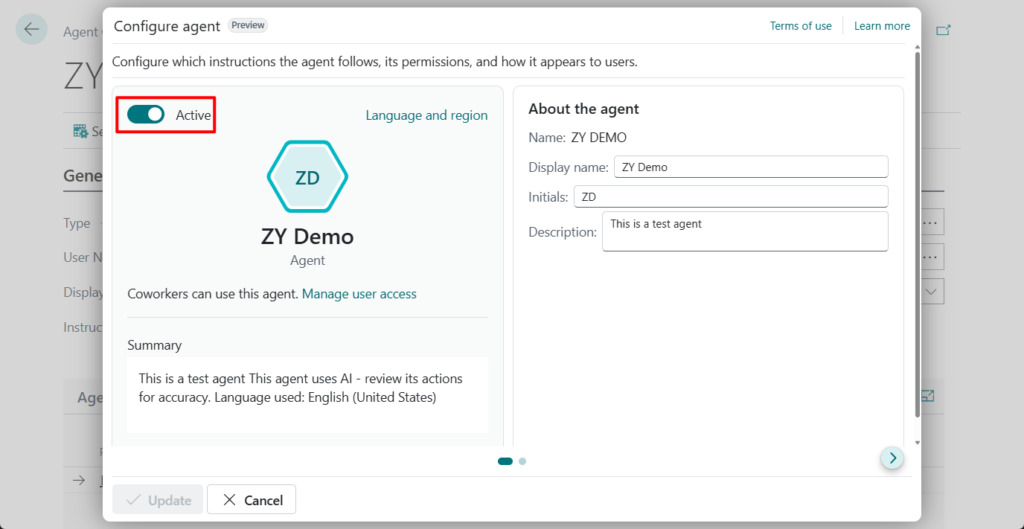Open Language and region settings
The width and height of the screenshot is (1024, 529).
pyautogui.click(x=426, y=115)
